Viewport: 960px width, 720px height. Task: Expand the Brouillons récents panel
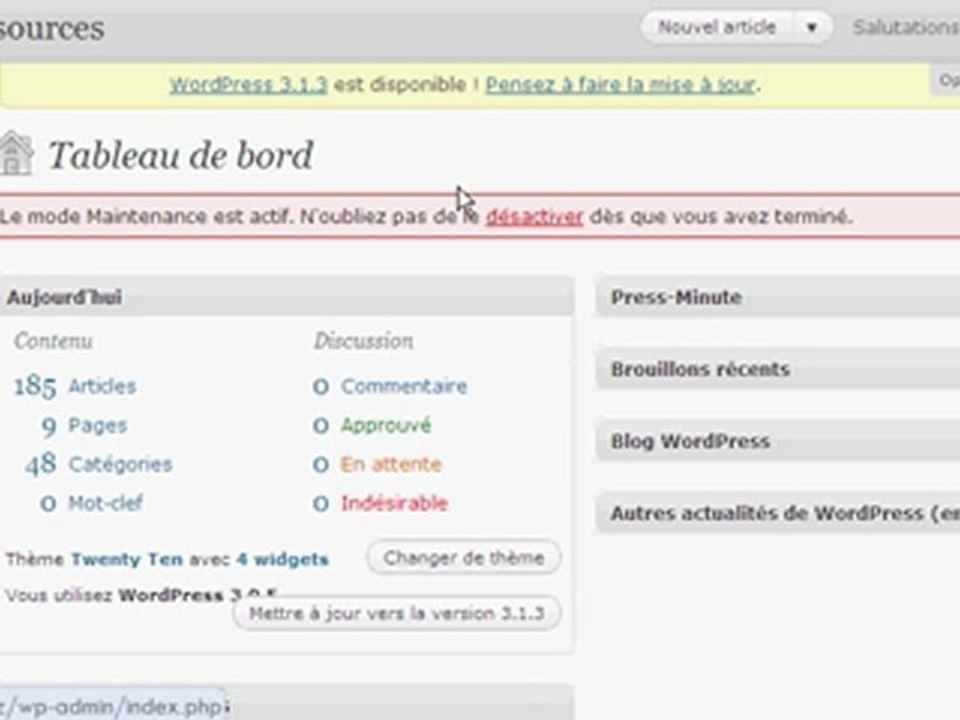(778, 369)
